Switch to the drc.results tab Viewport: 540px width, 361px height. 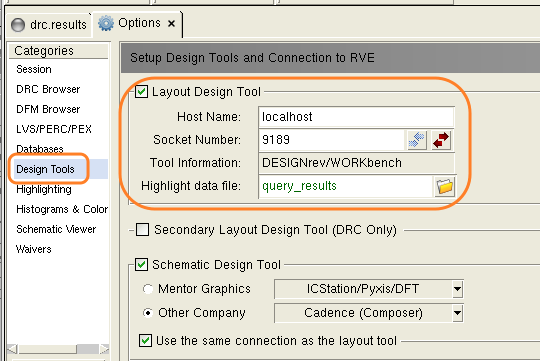tap(49, 25)
